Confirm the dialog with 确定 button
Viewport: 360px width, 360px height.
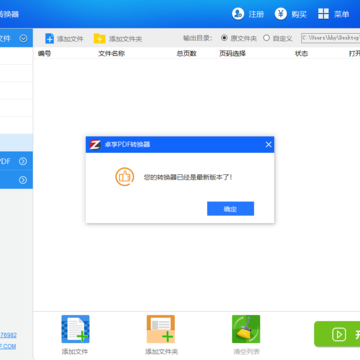click(230, 209)
